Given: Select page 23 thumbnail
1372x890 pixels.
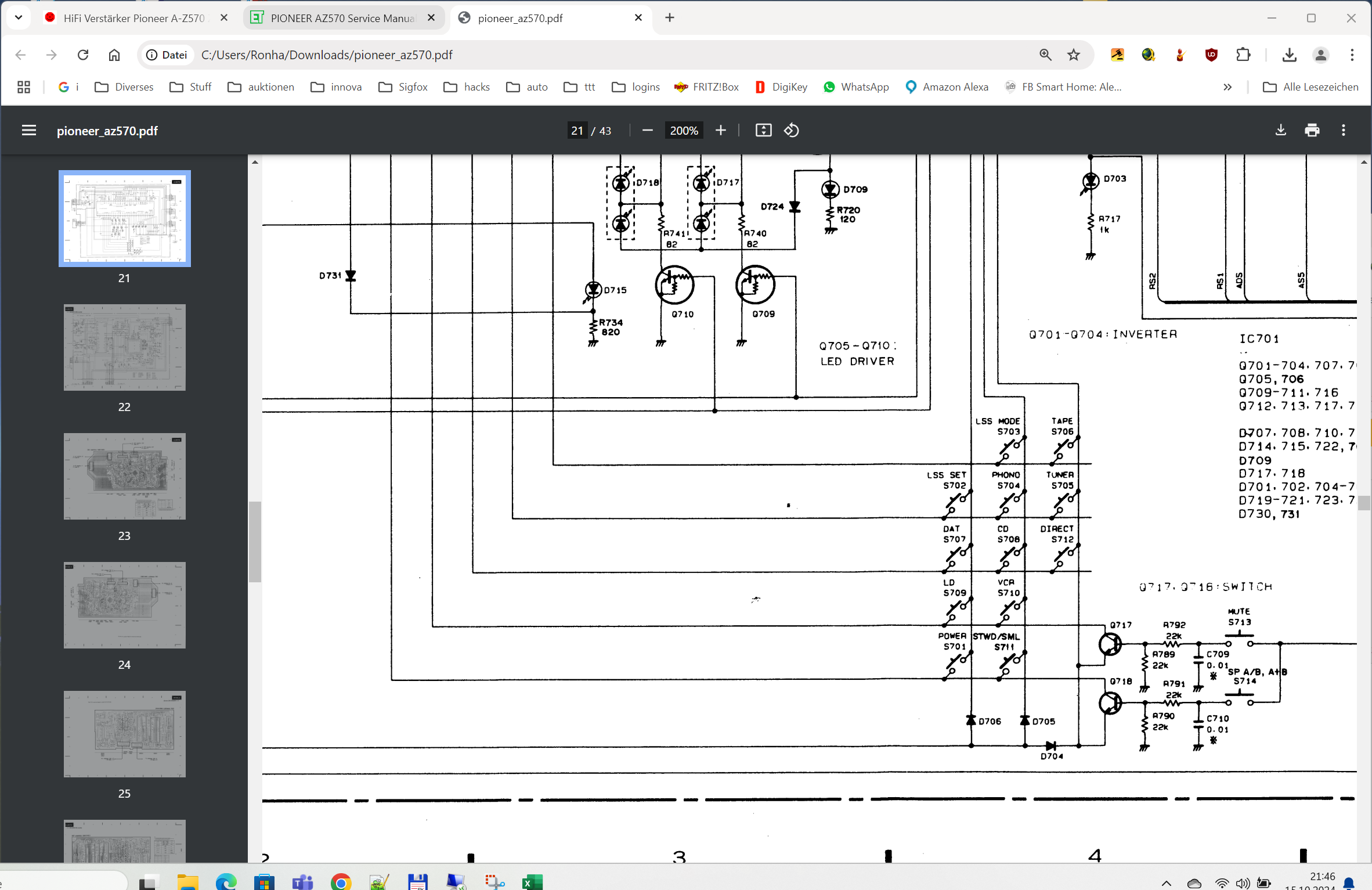Looking at the screenshot, I should pyautogui.click(x=125, y=477).
